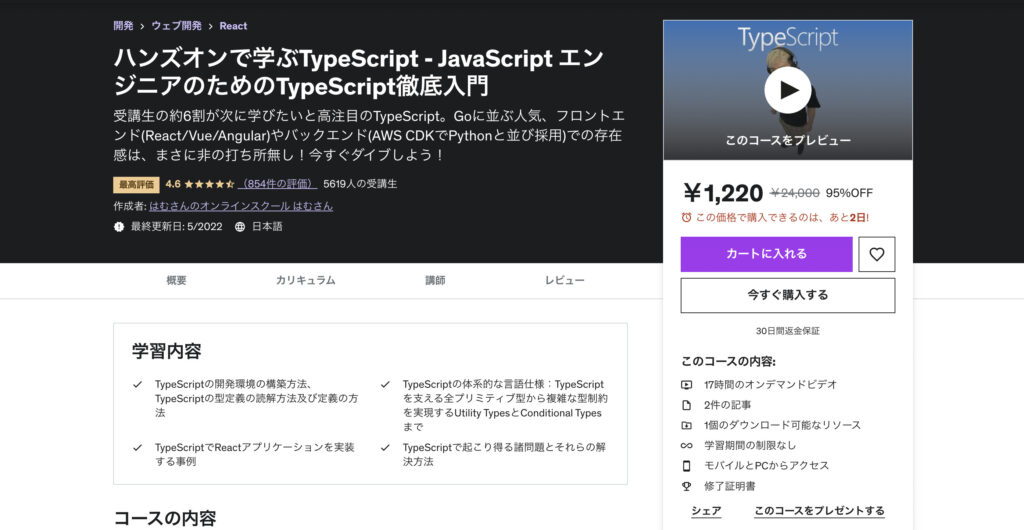Image resolution: width=1024 pixels, height=530 pixels.
Task: Click 5619人の受講生 text
Action: [x=360, y=184]
